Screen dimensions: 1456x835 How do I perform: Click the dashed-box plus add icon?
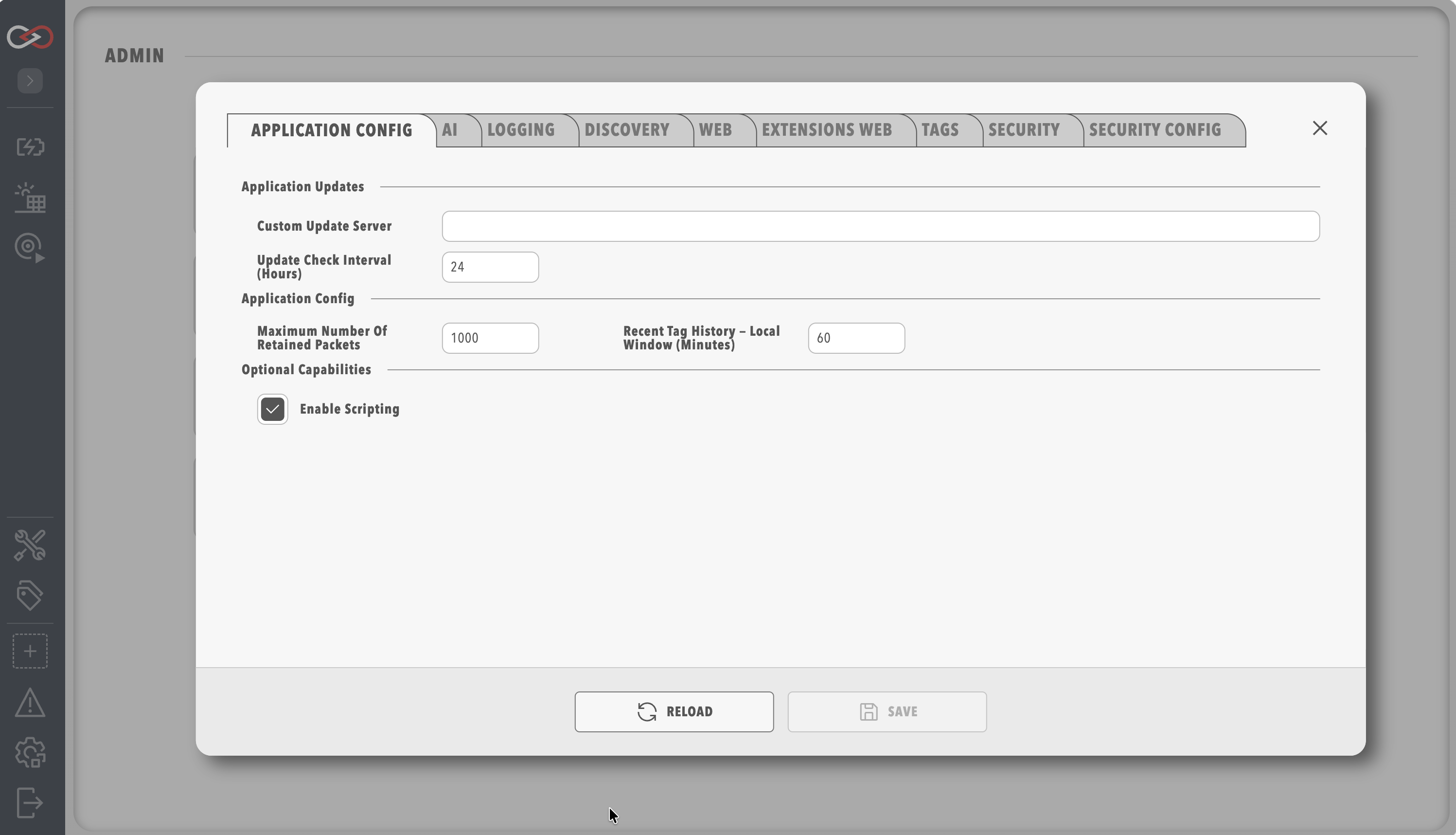pos(30,651)
